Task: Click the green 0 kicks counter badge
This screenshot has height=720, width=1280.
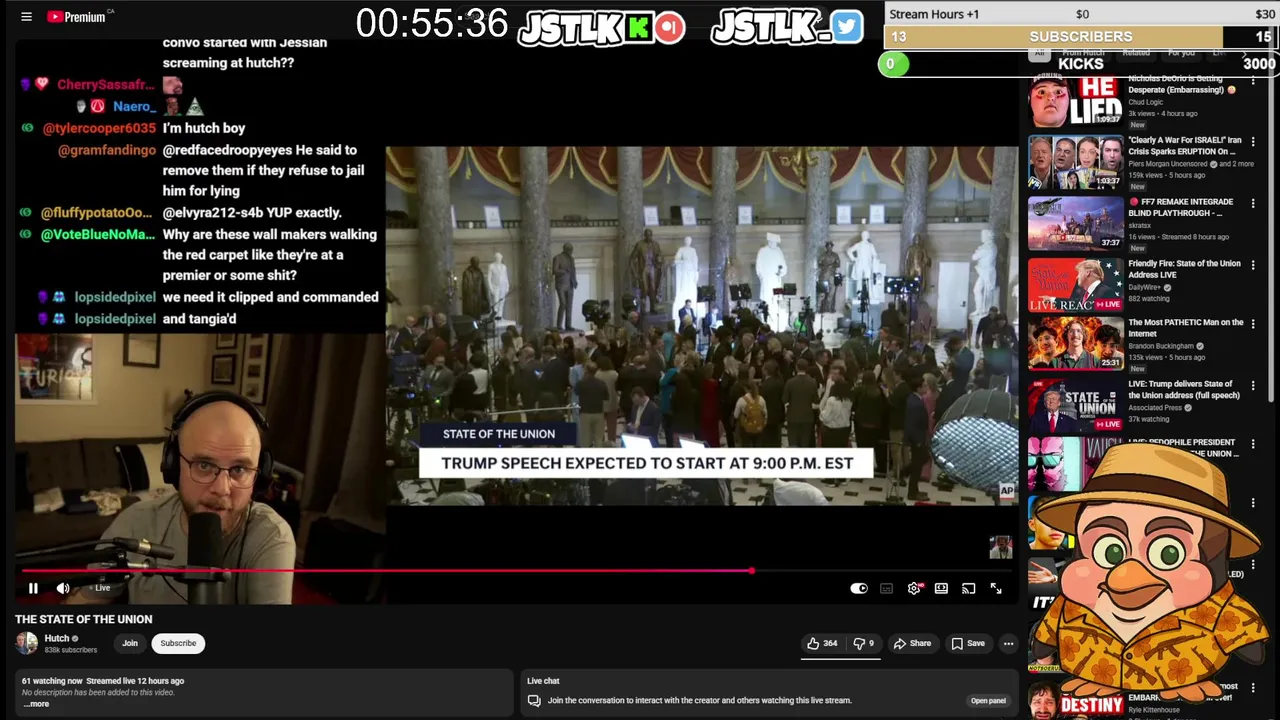Action: click(x=893, y=64)
